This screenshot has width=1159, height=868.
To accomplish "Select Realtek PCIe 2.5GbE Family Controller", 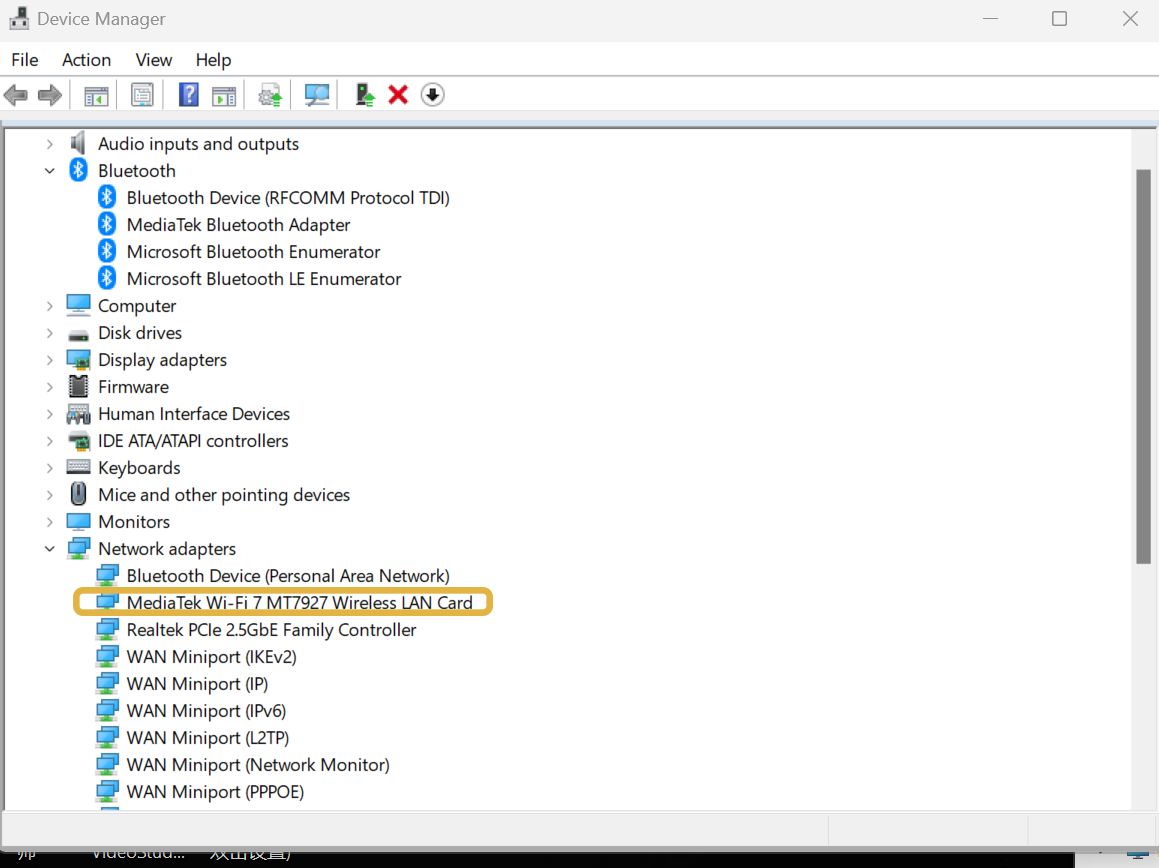I will click(271, 630).
